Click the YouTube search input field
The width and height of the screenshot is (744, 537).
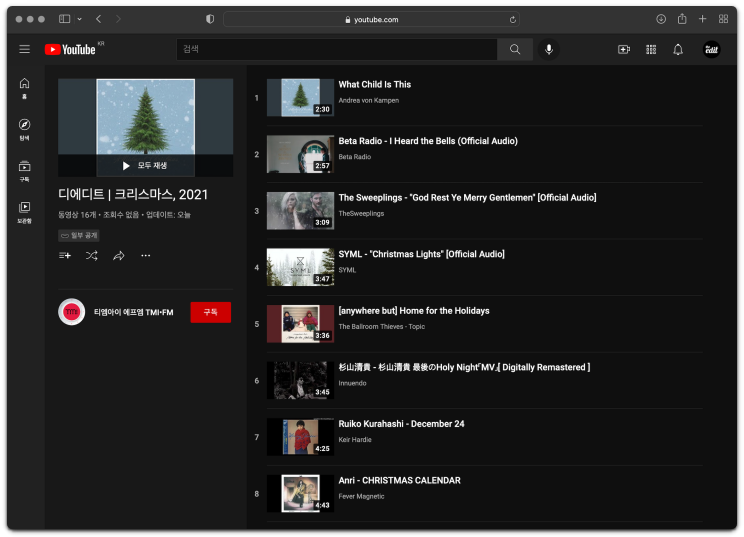click(x=337, y=49)
